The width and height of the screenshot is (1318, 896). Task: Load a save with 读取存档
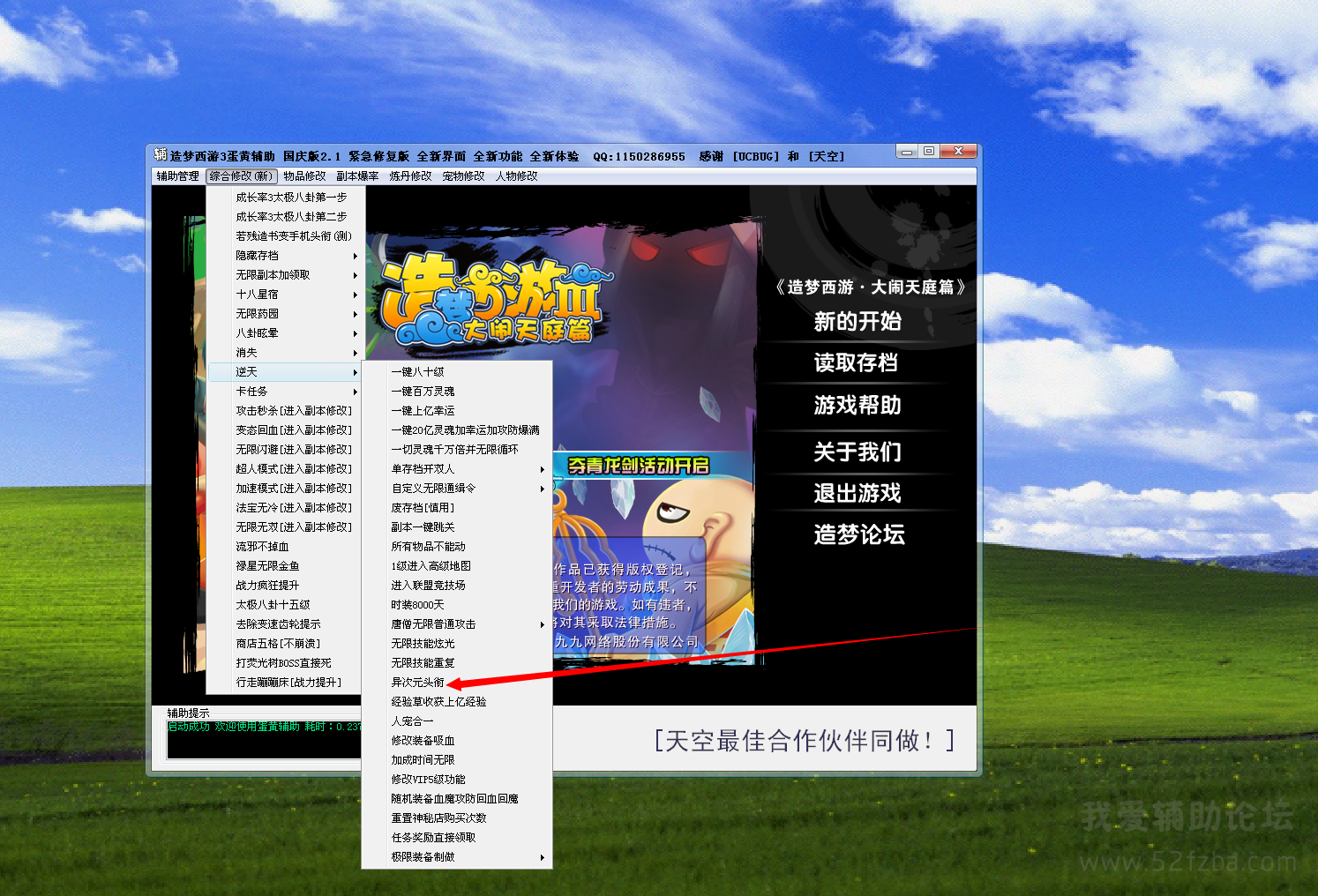(x=857, y=362)
